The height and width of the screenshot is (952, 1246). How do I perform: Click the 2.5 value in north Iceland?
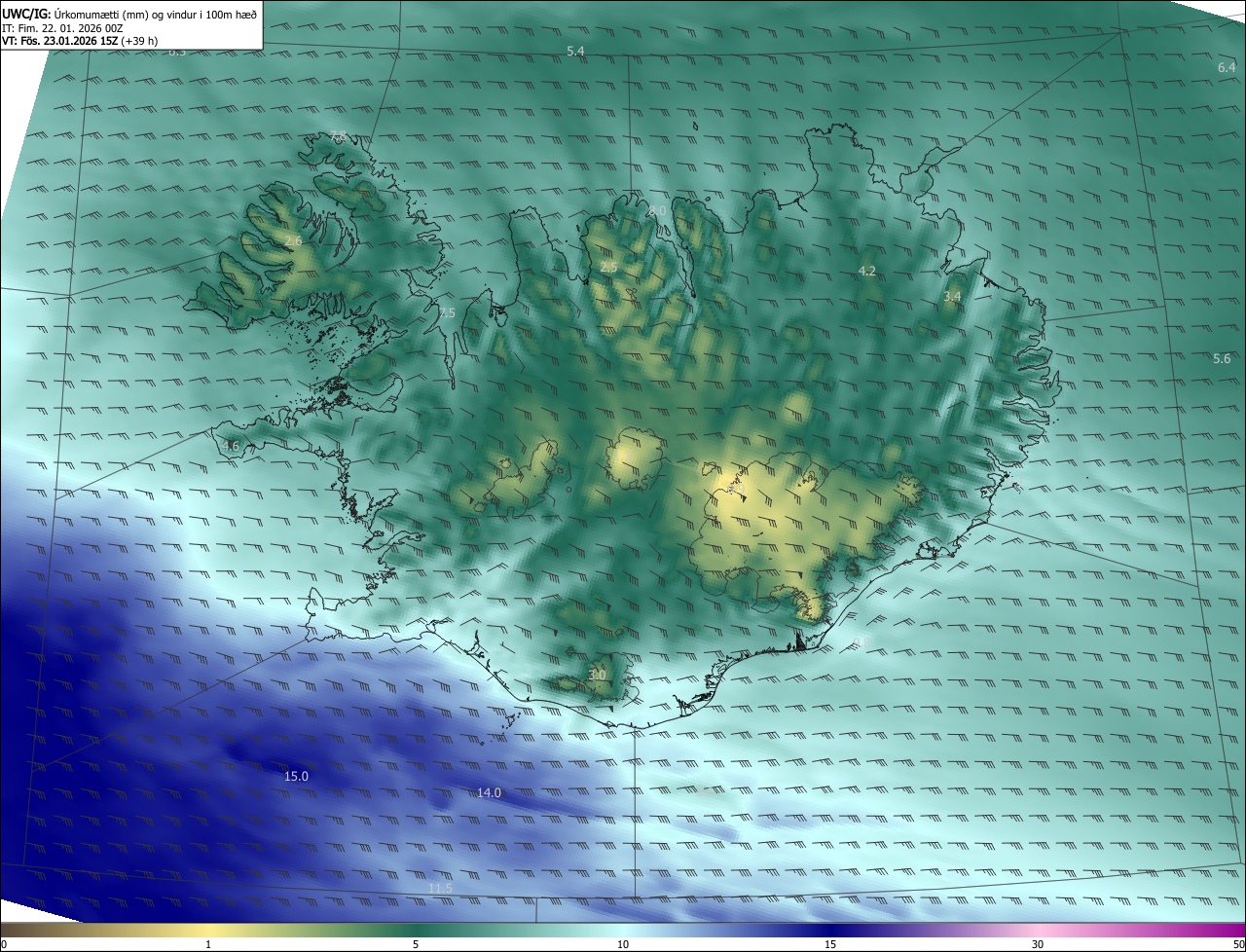[x=608, y=267]
